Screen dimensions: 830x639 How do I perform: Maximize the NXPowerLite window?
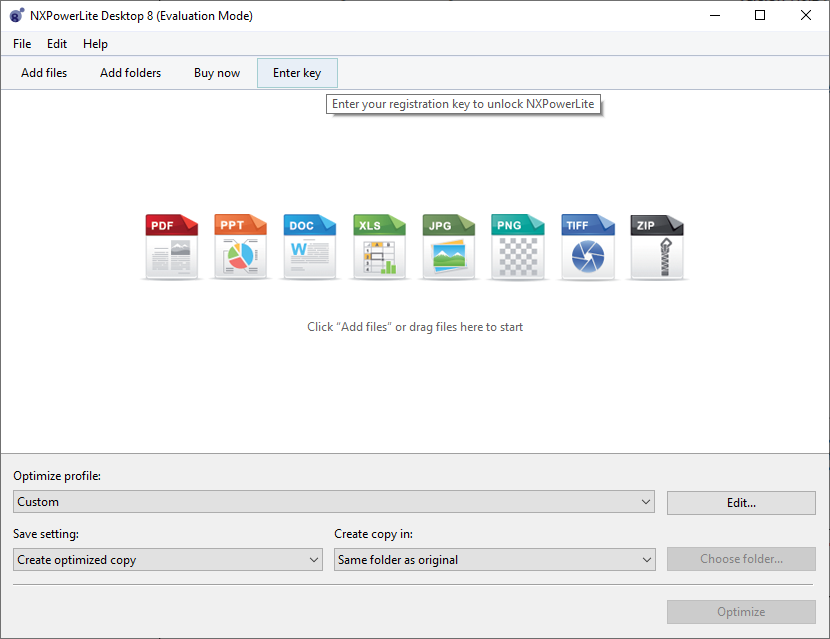(760, 15)
